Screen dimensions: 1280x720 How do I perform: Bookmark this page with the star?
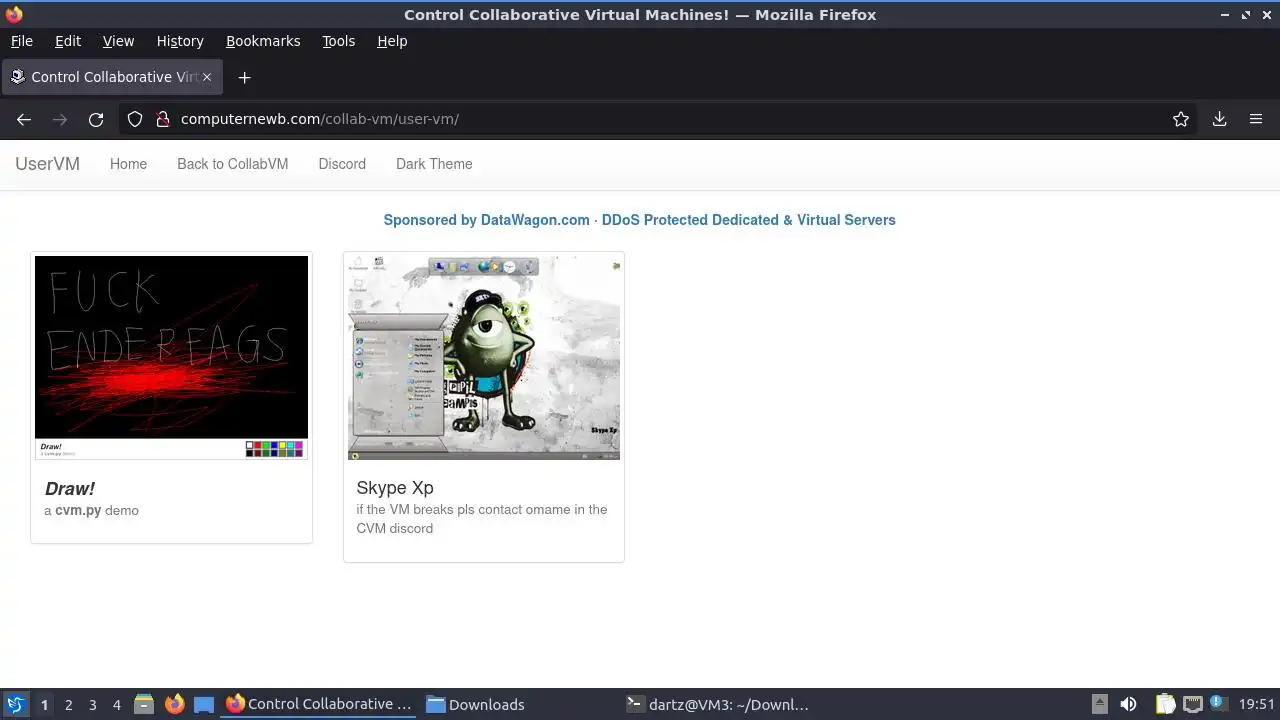click(x=1181, y=119)
